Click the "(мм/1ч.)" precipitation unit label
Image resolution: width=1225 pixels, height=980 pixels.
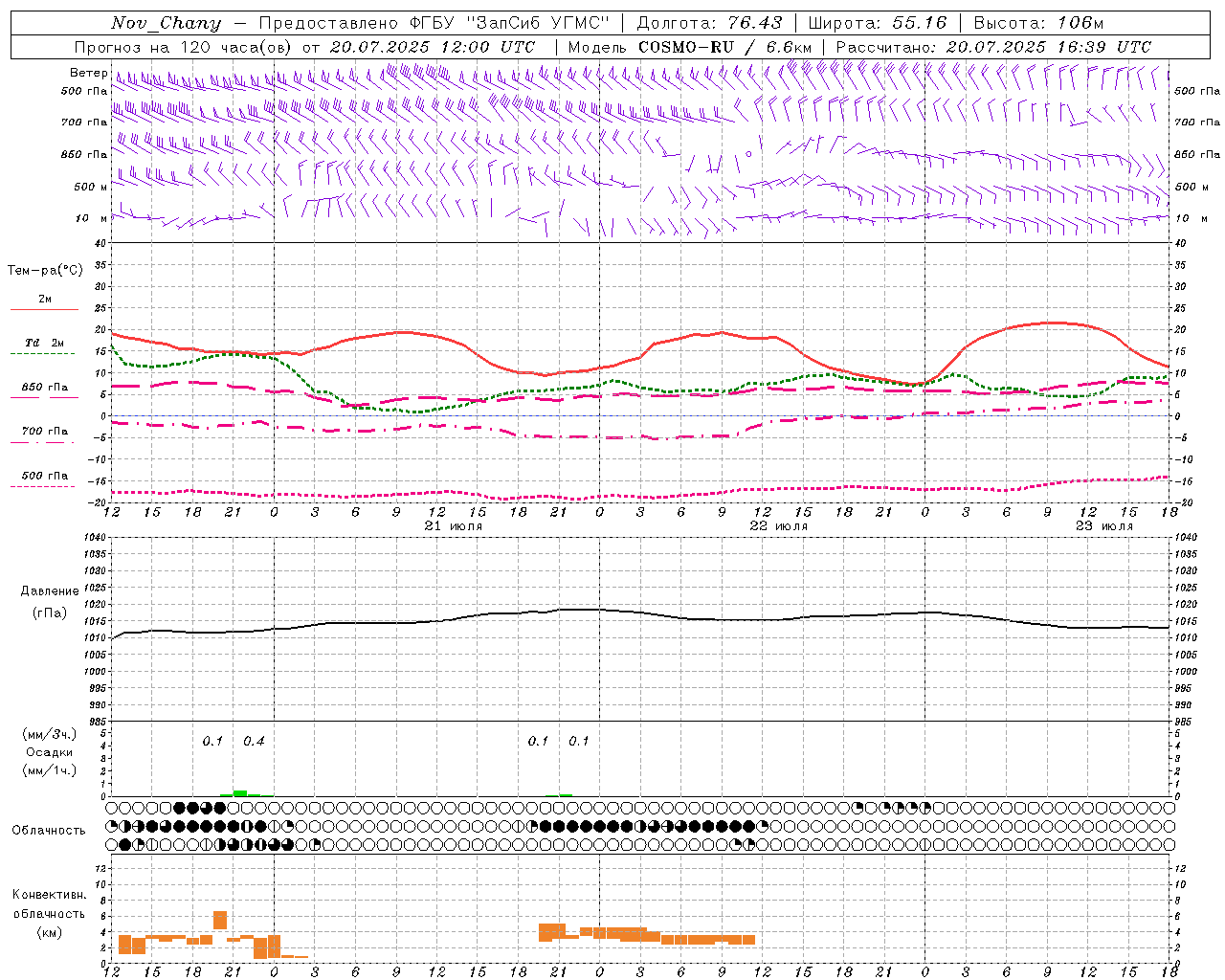point(49,770)
